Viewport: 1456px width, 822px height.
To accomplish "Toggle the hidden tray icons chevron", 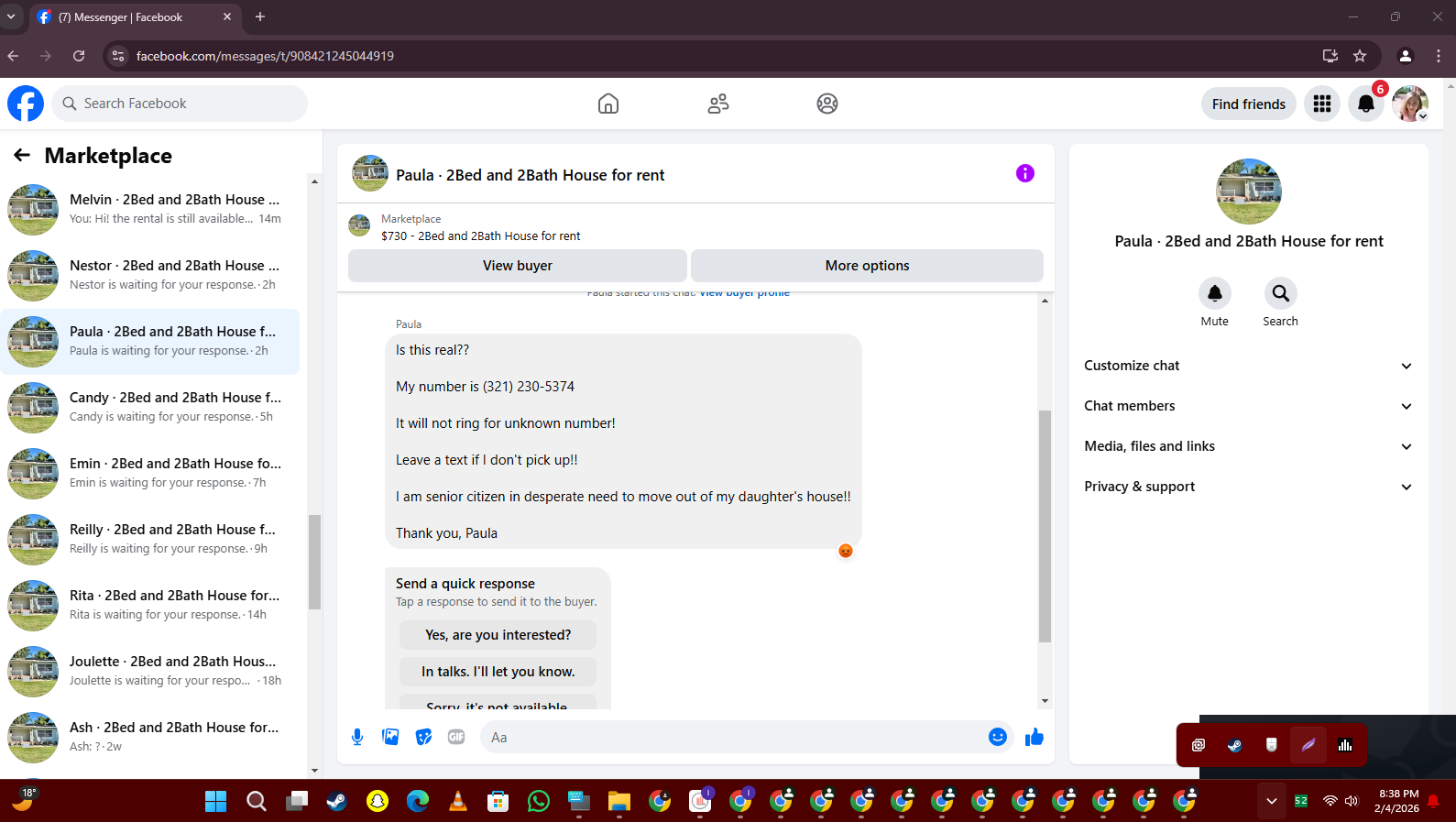I will [1272, 801].
